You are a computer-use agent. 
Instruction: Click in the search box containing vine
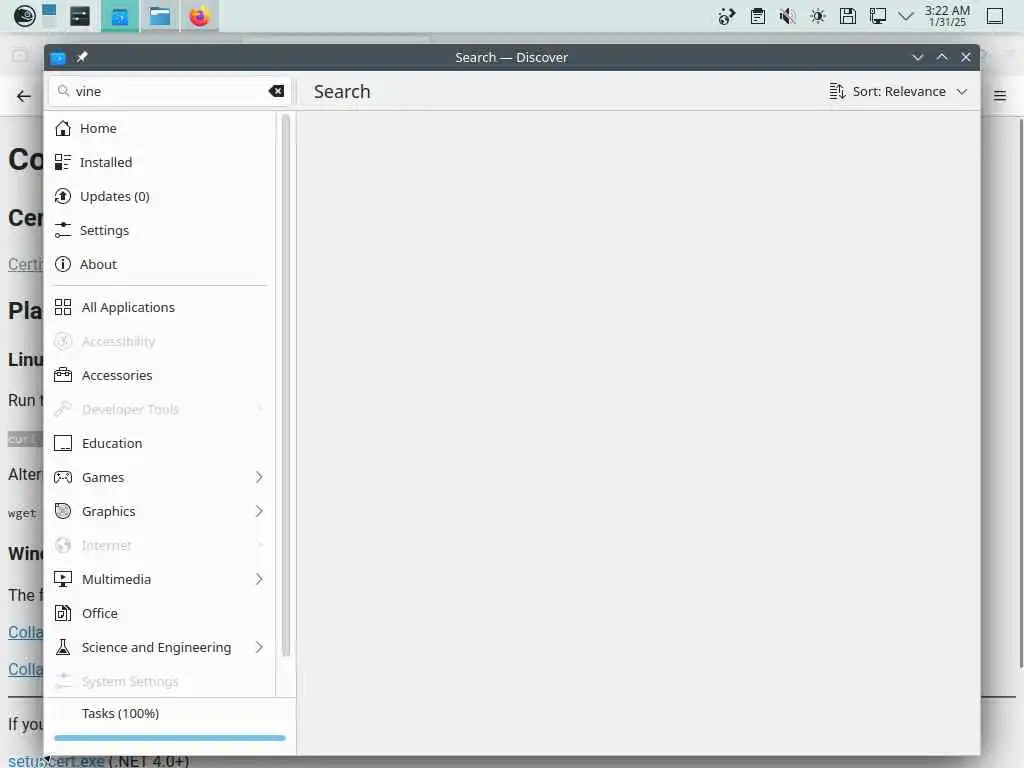pyautogui.click(x=170, y=91)
